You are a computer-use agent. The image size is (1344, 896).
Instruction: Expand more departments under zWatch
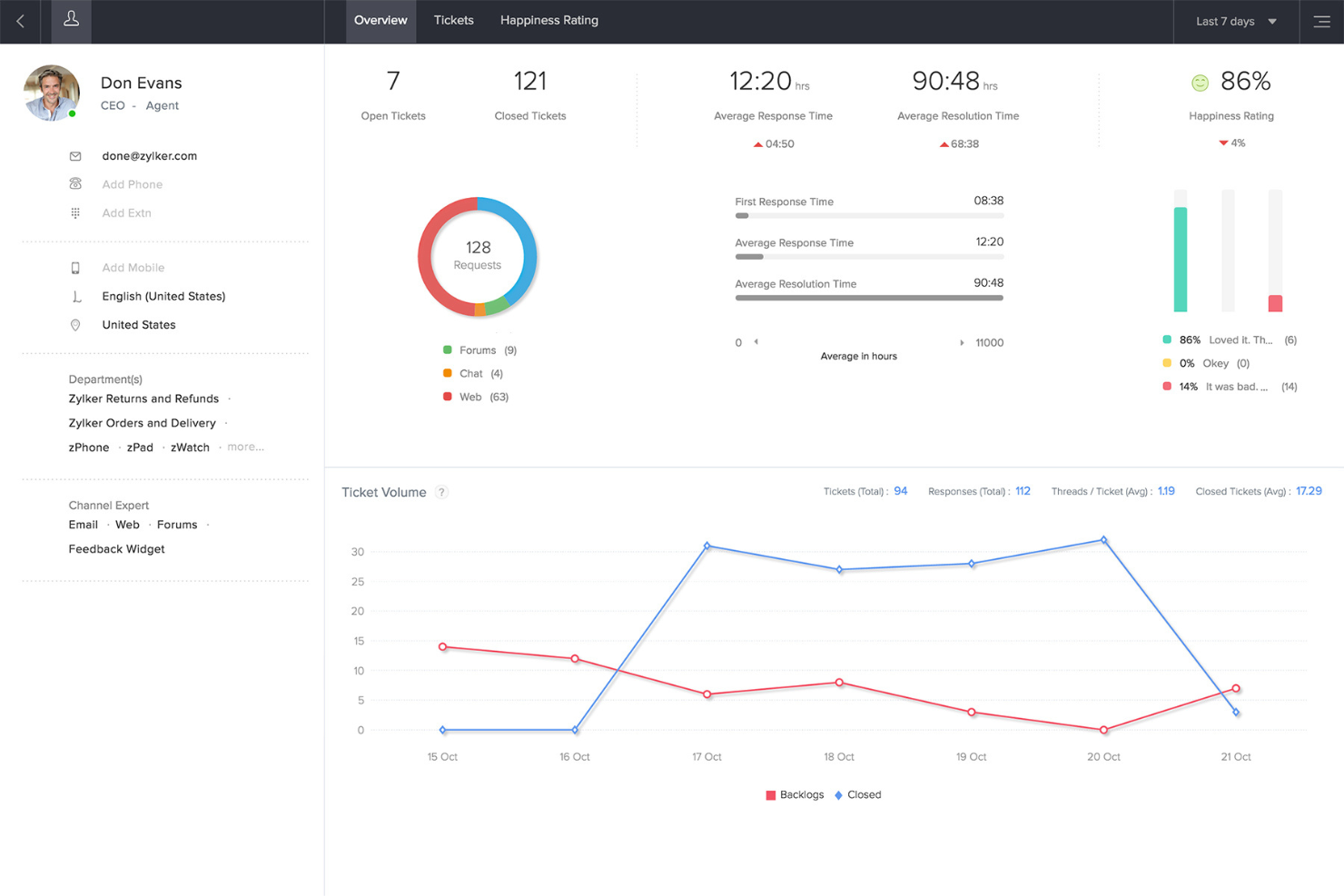pyautogui.click(x=245, y=447)
